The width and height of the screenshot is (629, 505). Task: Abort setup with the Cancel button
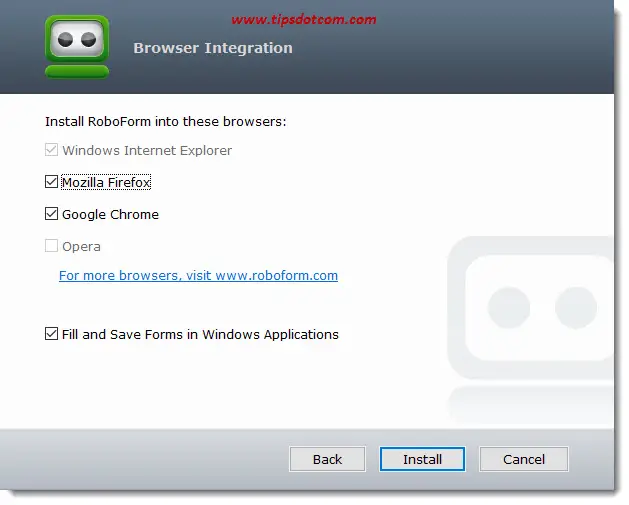coord(524,459)
